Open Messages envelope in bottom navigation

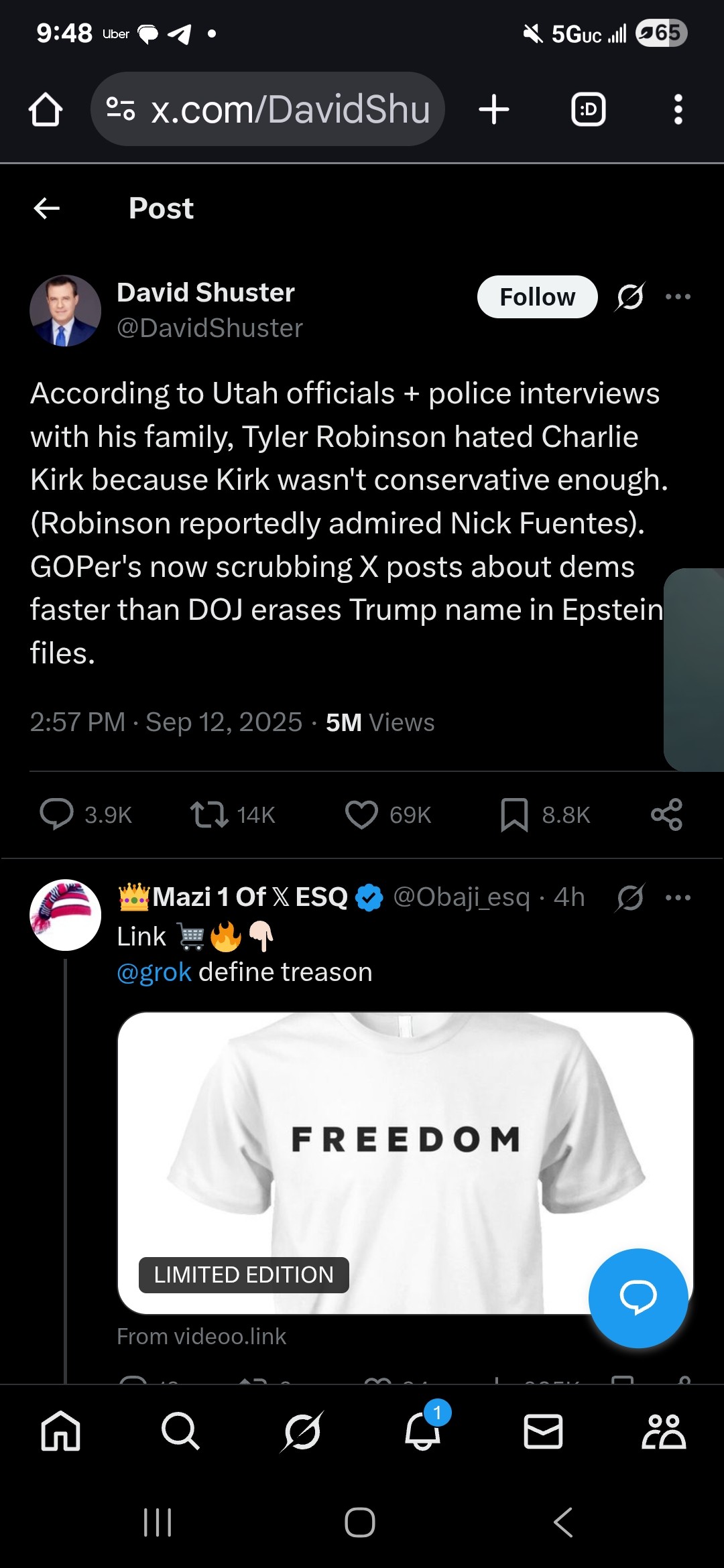click(542, 1431)
